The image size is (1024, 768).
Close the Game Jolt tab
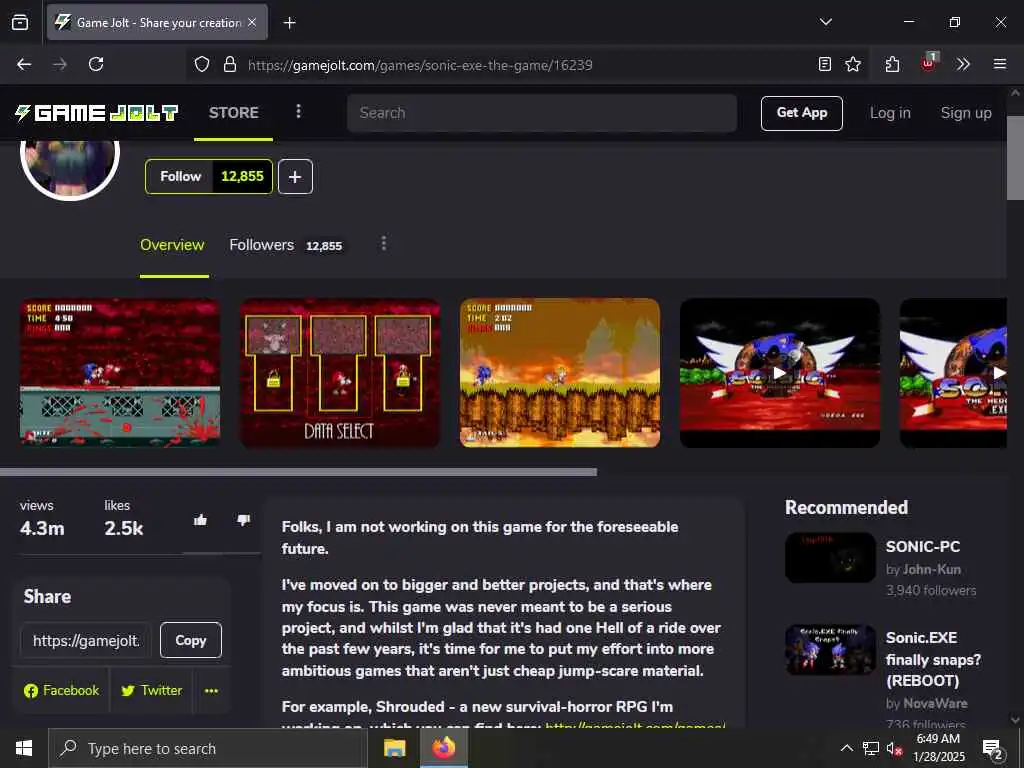[x=252, y=22]
